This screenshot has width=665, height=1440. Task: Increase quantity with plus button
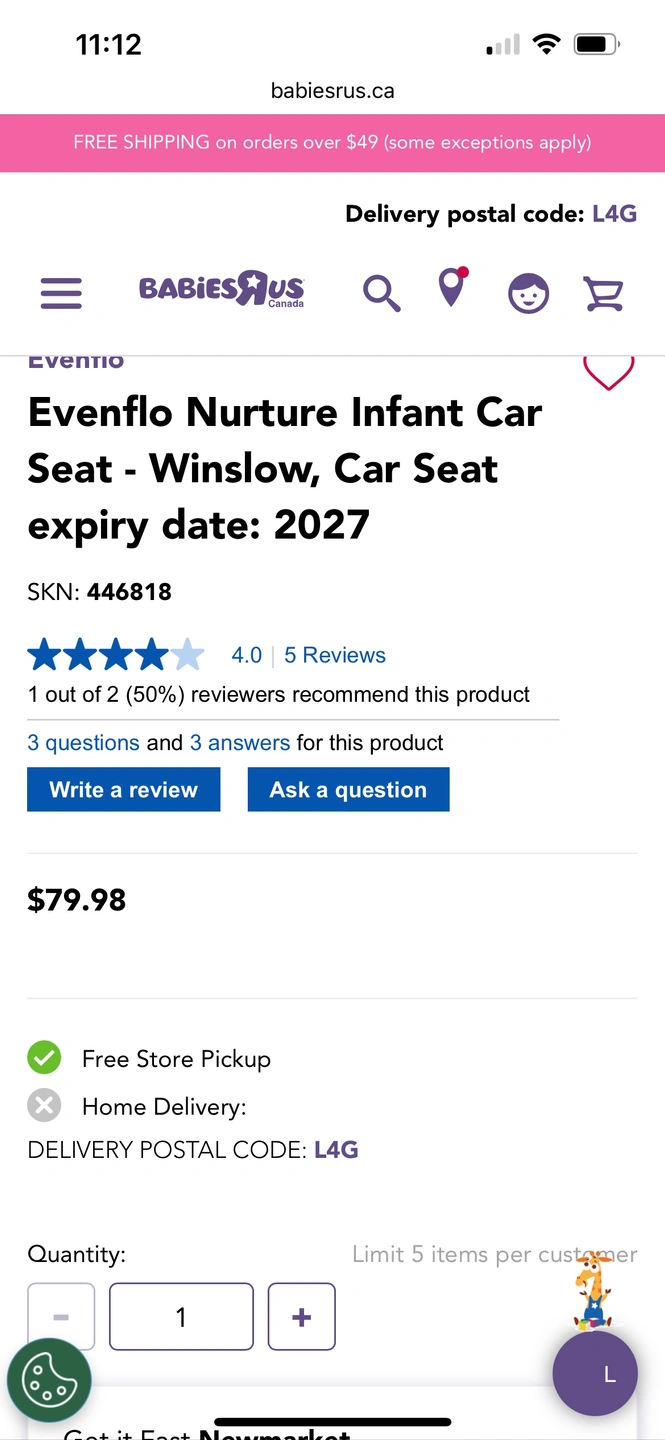coord(301,1317)
